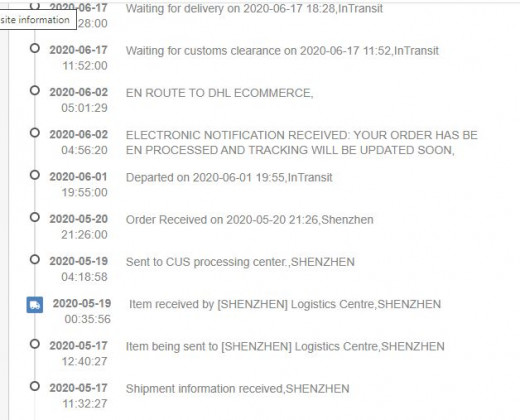520x420 pixels.
Task: Click timeline circle for 2020-06-17 11:52:00 entry
Action: 35,48
